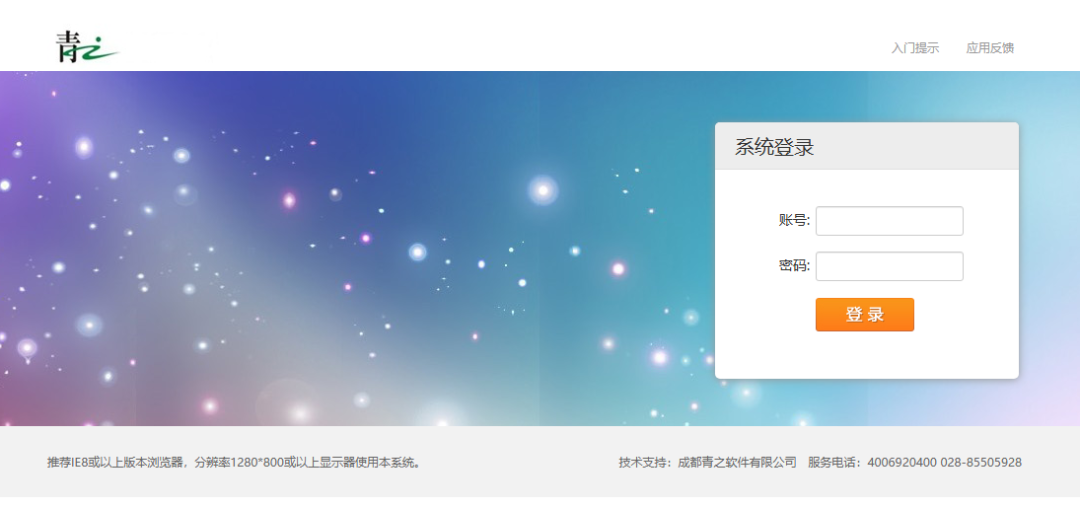Open the 应用反馈 link
Image resolution: width=1080 pixels, height=508 pixels.
[x=990, y=48]
